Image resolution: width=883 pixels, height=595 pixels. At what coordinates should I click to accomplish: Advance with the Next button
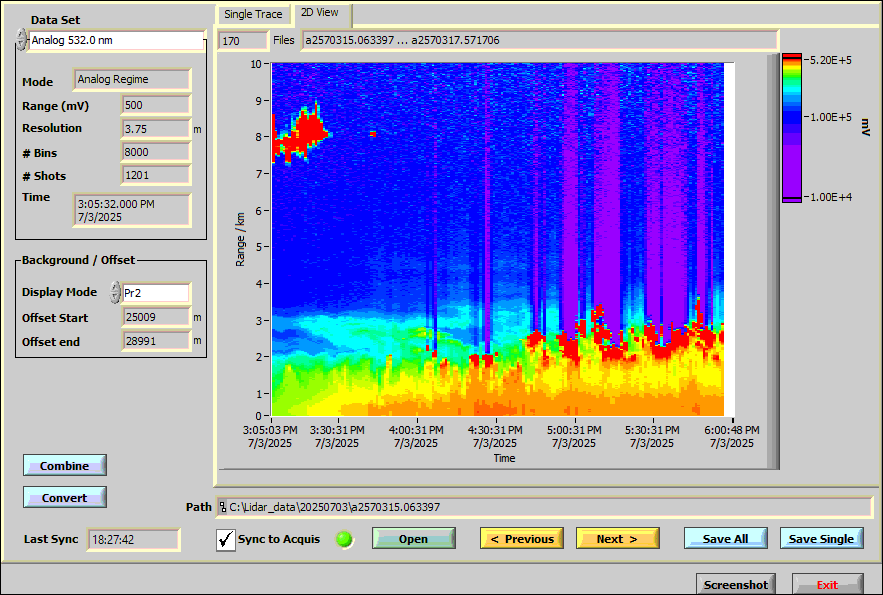point(617,539)
